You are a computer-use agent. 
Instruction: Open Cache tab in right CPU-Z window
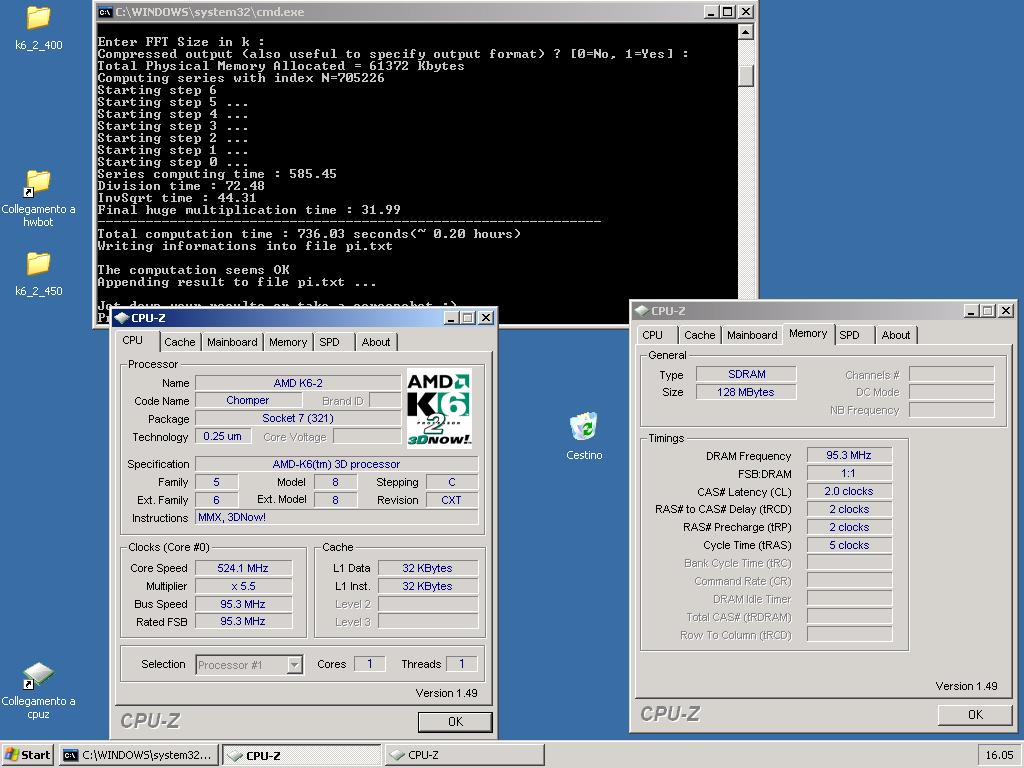tap(699, 335)
